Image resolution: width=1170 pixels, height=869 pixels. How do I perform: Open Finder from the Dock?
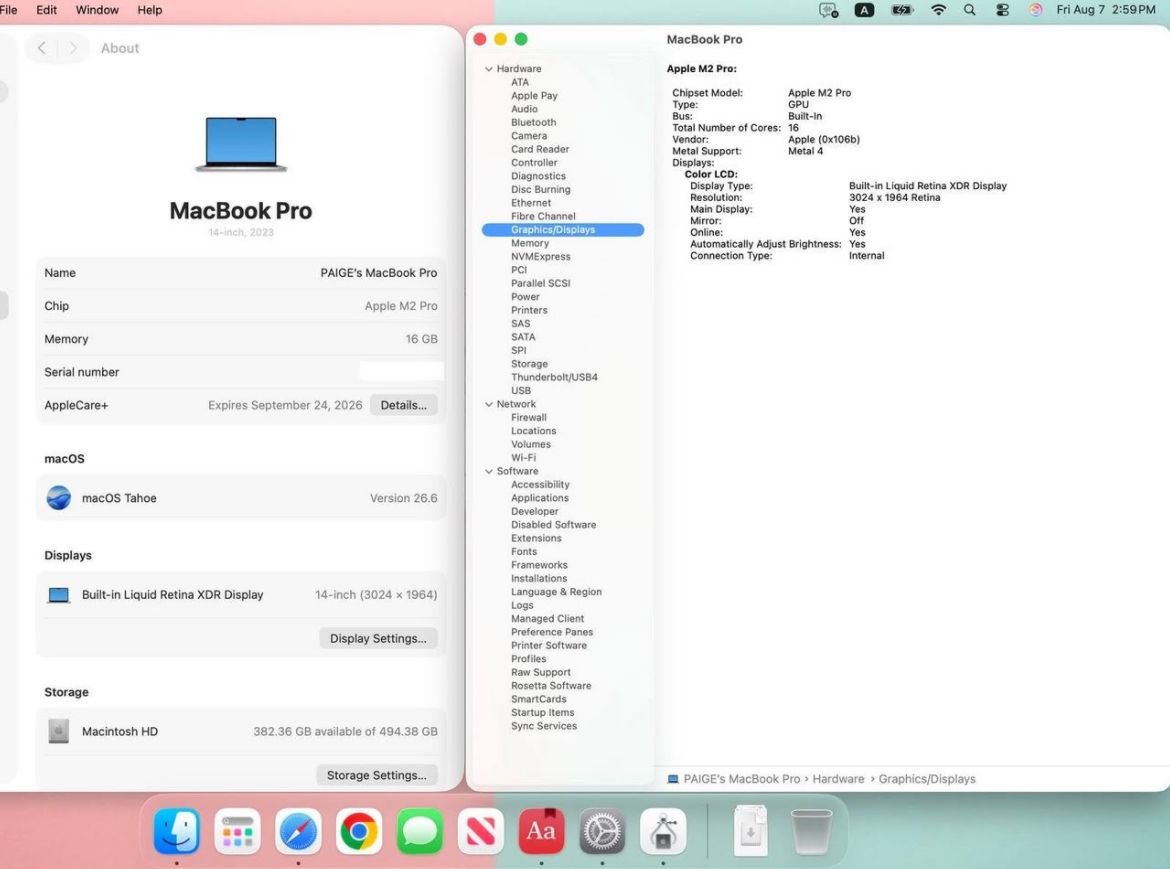coord(177,831)
